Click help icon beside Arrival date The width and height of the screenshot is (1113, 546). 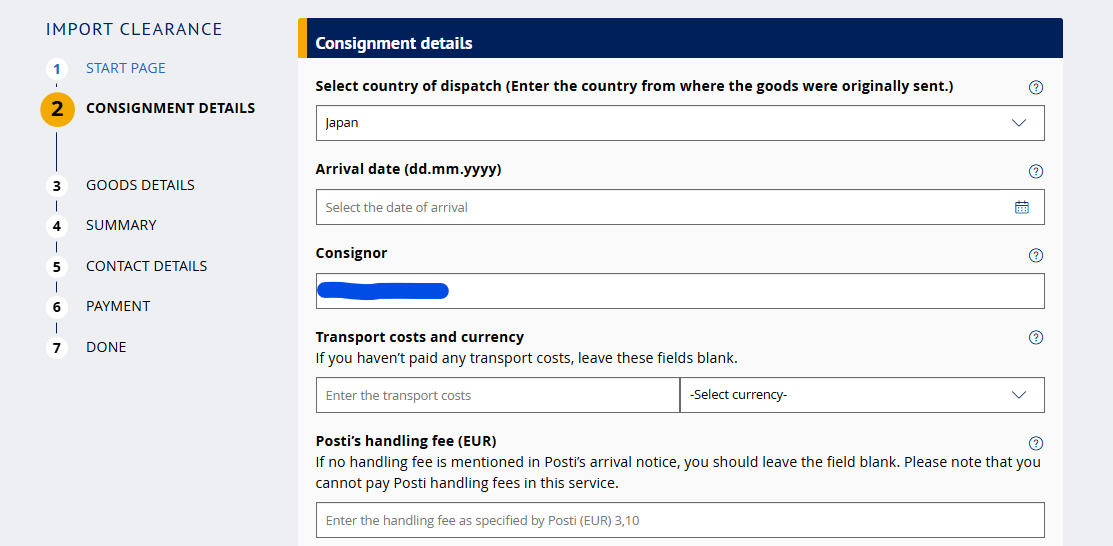point(1036,171)
